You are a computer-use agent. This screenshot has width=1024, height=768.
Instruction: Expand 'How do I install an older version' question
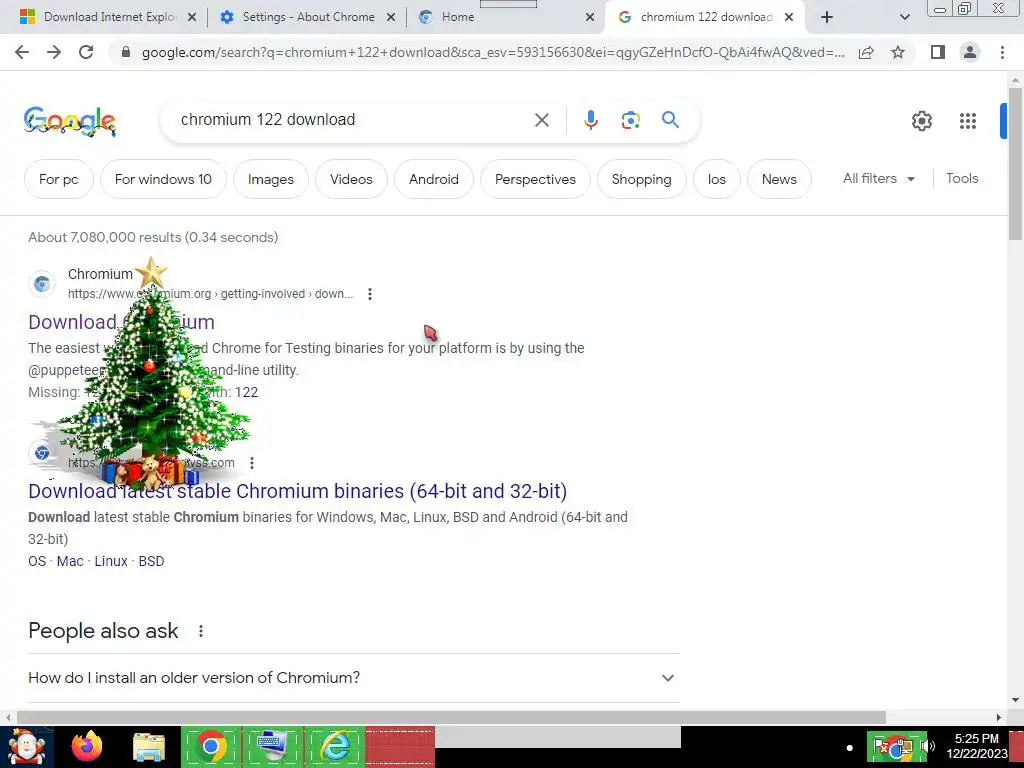point(353,678)
